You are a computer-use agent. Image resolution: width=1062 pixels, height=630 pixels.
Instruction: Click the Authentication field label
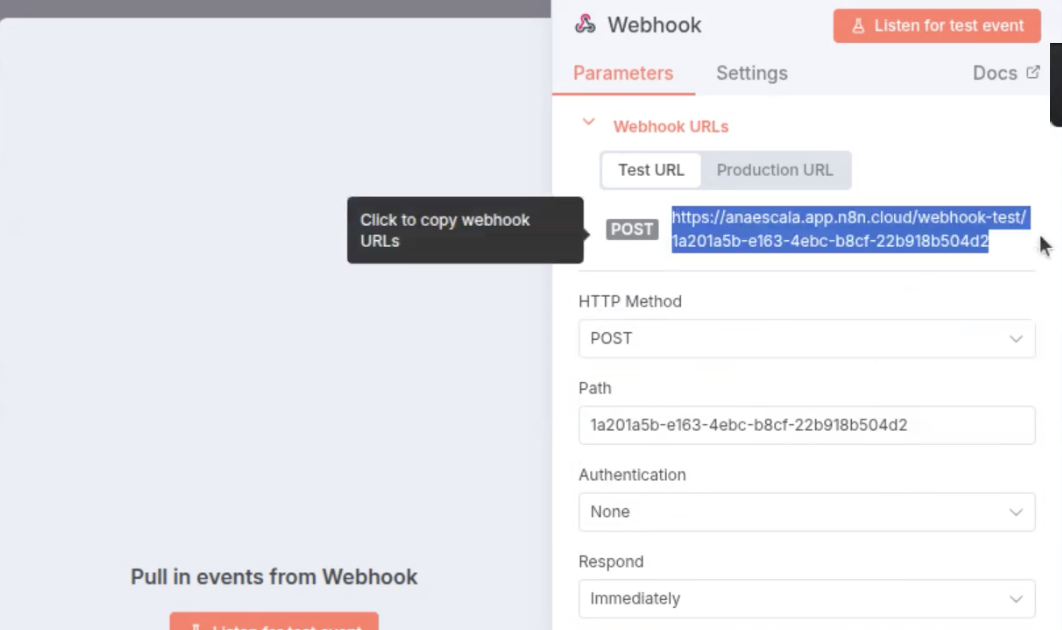(x=632, y=475)
